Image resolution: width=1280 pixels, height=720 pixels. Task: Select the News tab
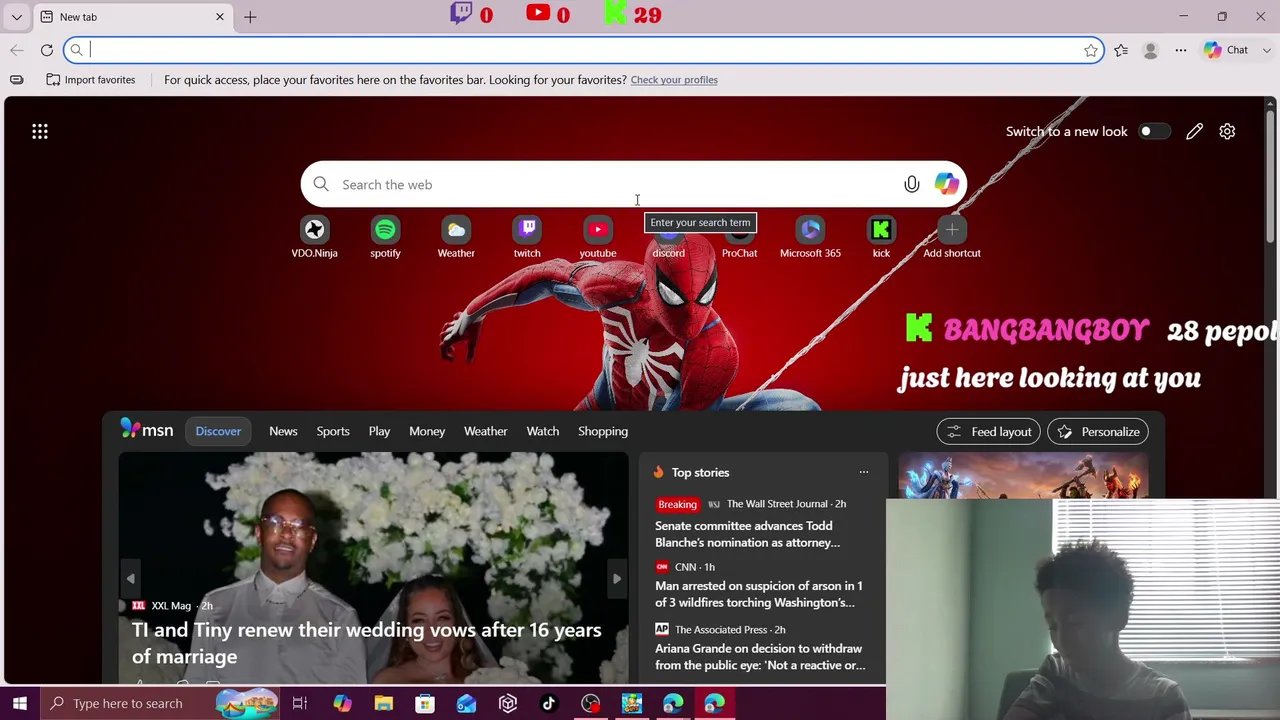283,431
